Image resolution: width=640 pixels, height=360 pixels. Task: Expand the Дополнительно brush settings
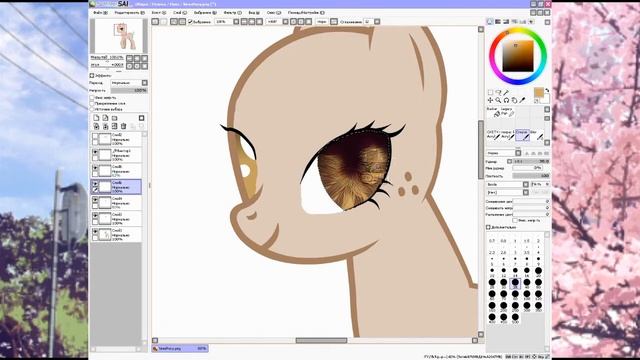[x=488, y=227]
